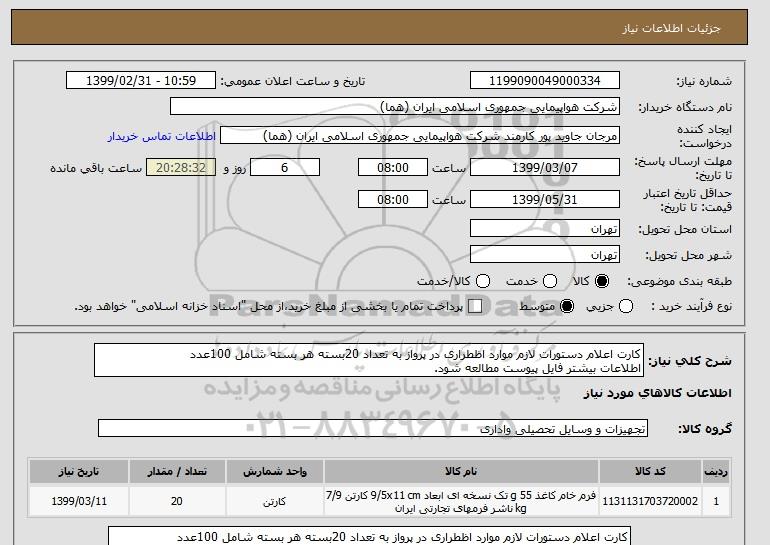Click the need date cell 1399/03/11
Image resolution: width=770 pixels, height=545 pixels.
(x=79, y=501)
